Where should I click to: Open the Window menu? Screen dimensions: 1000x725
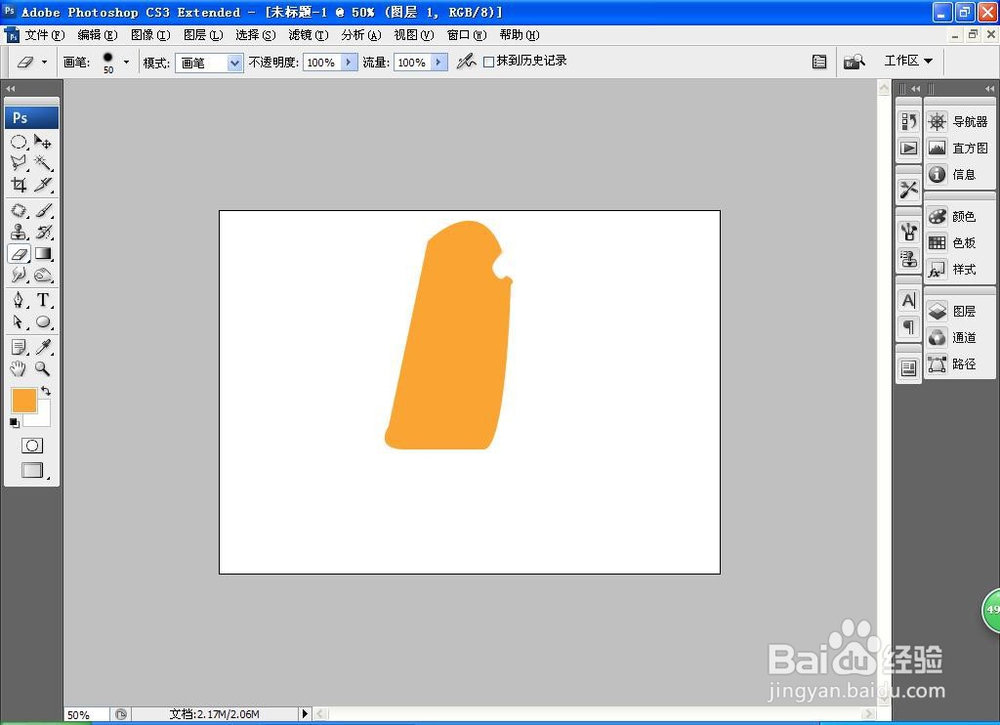pyautogui.click(x=467, y=35)
